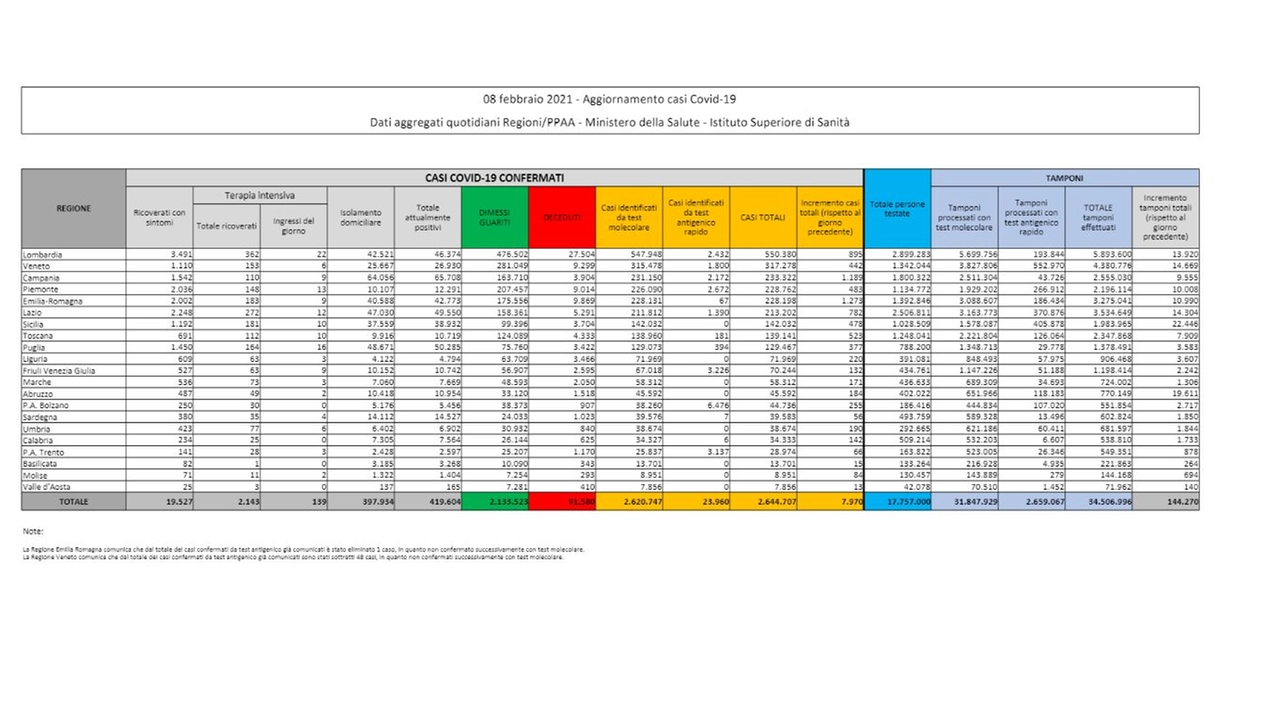Click the 'Incremento tamponi totali' column header
This screenshot has height=720, width=1280.
pyautogui.click(x=1166, y=217)
